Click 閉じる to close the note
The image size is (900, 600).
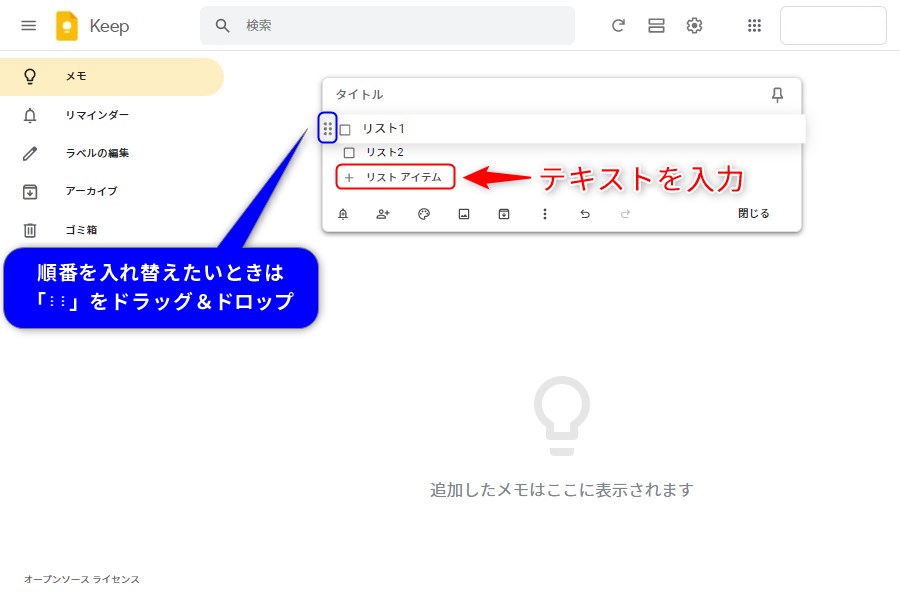tap(754, 214)
